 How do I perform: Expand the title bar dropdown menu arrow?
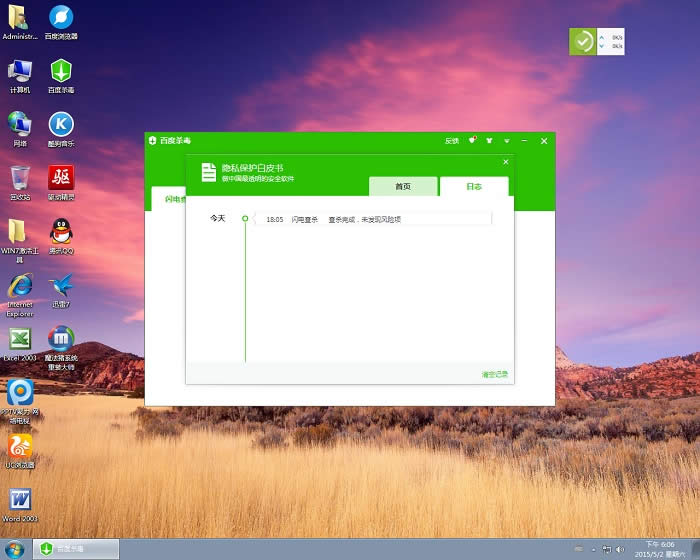tap(506, 141)
